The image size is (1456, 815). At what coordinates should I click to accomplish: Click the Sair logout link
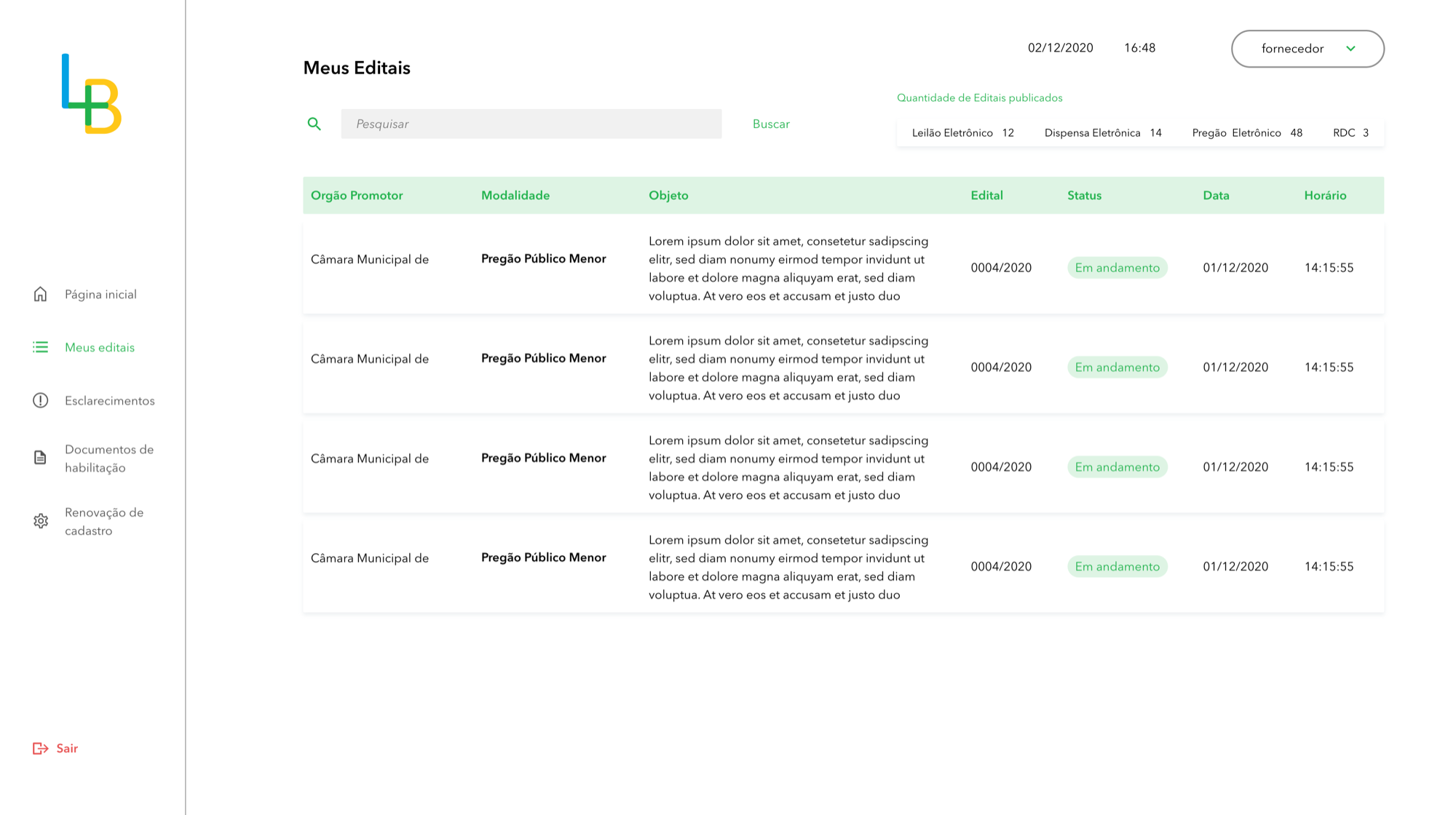coord(67,748)
